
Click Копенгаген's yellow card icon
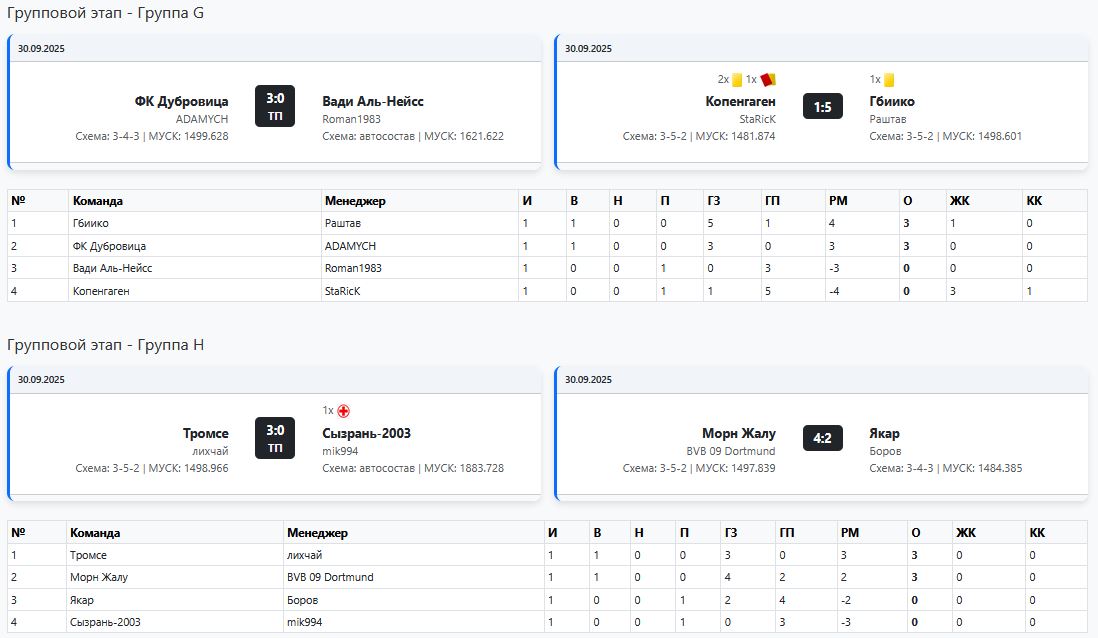click(x=737, y=80)
